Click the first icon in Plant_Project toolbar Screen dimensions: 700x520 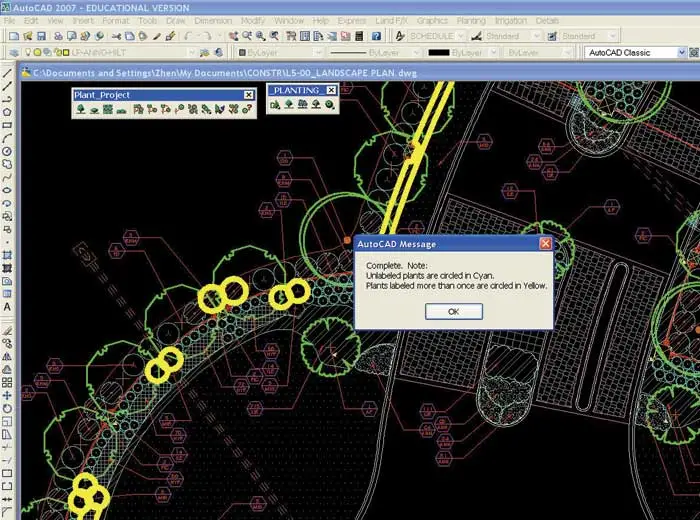(x=81, y=110)
